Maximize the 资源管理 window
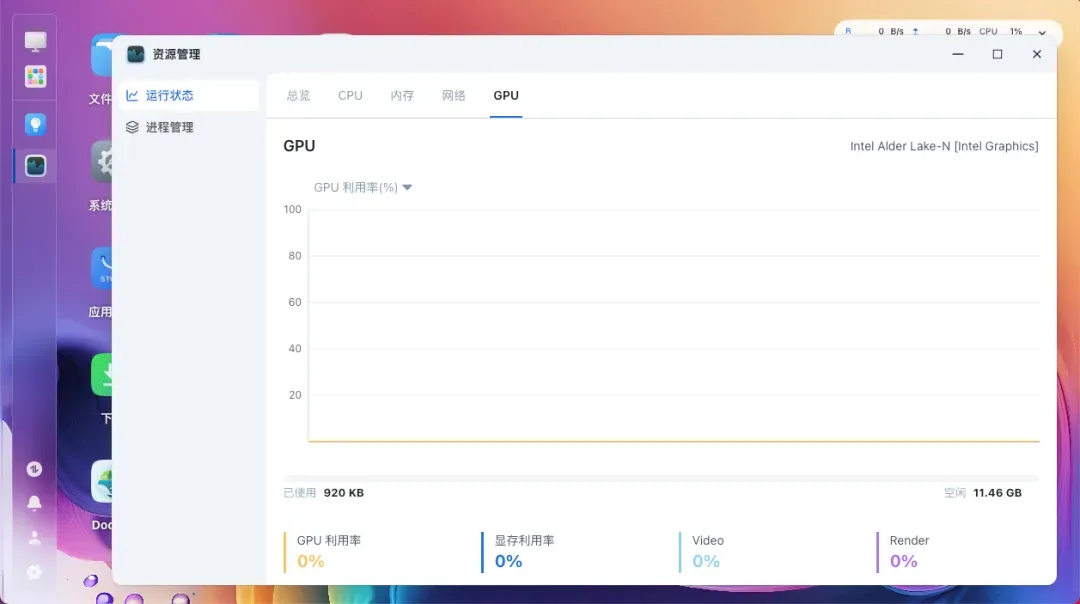The image size is (1080, 604). coord(997,54)
